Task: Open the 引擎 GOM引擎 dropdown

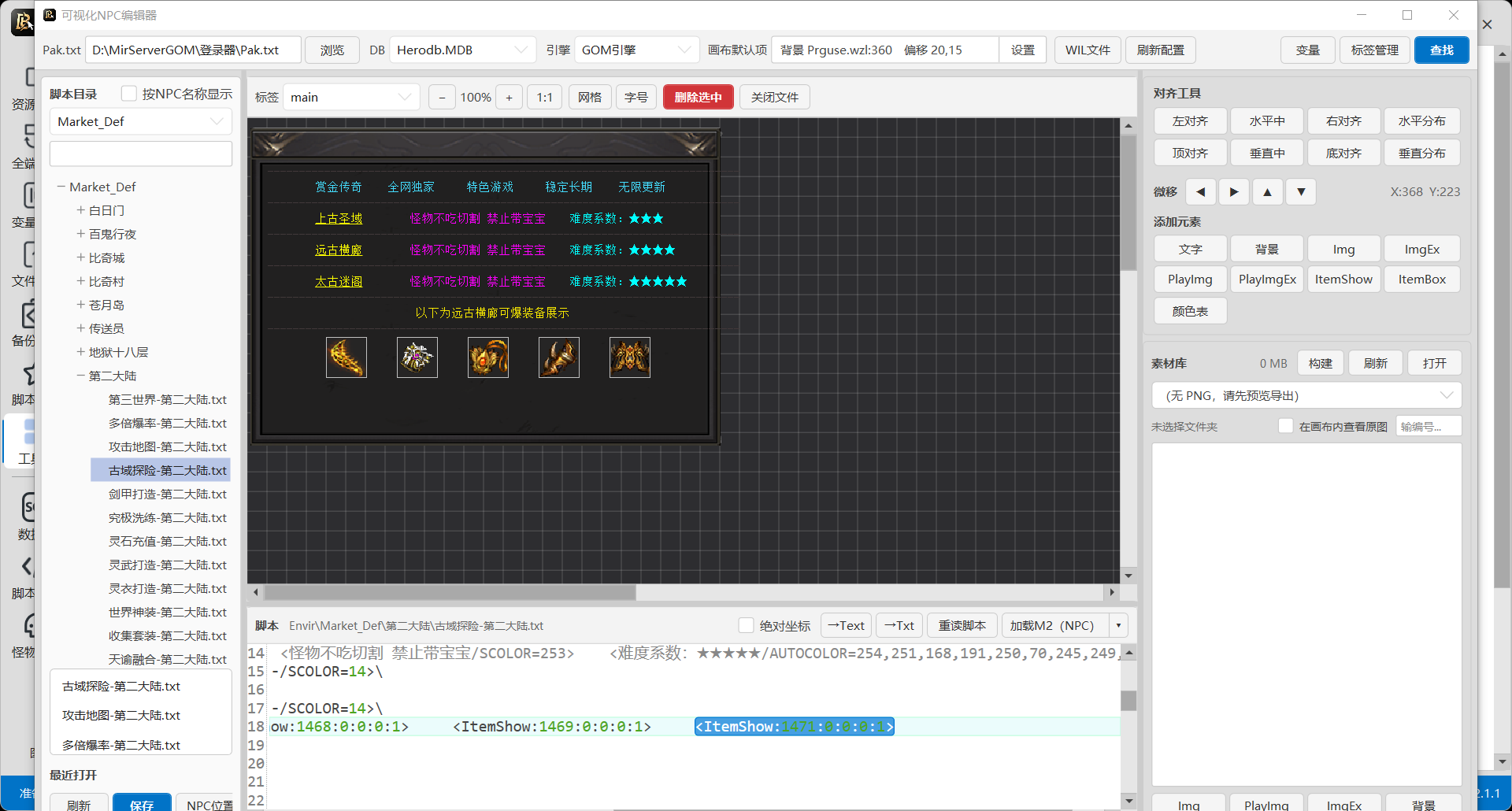Action: point(636,50)
